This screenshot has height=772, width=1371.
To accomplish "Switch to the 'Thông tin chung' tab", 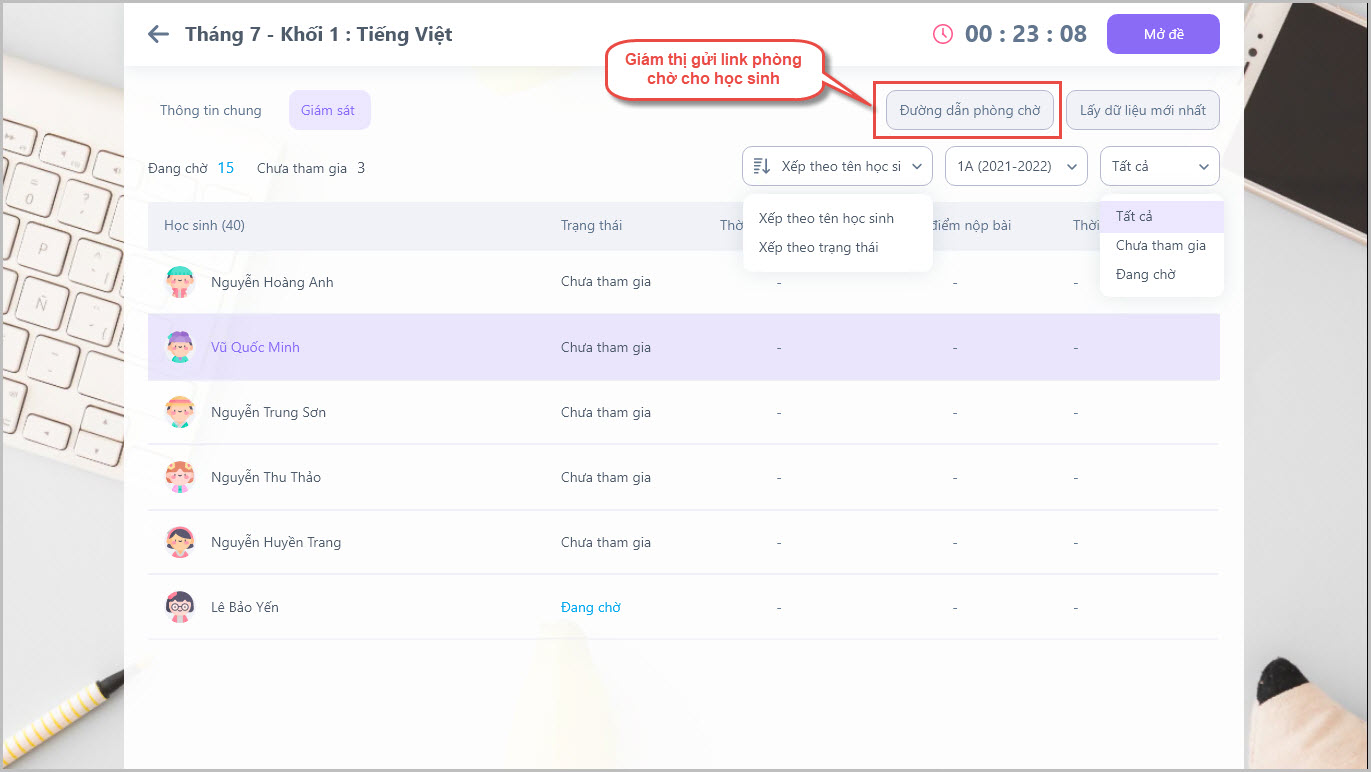I will click(210, 110).
